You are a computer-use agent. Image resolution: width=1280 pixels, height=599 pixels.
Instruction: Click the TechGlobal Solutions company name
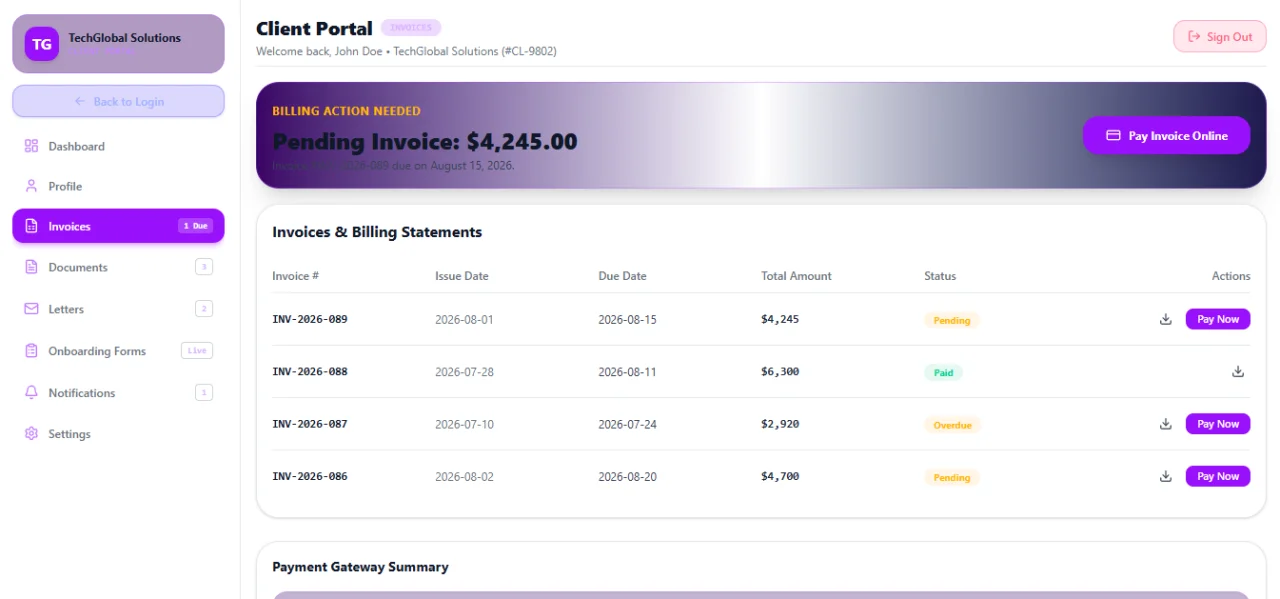click(x=125, y=38)
